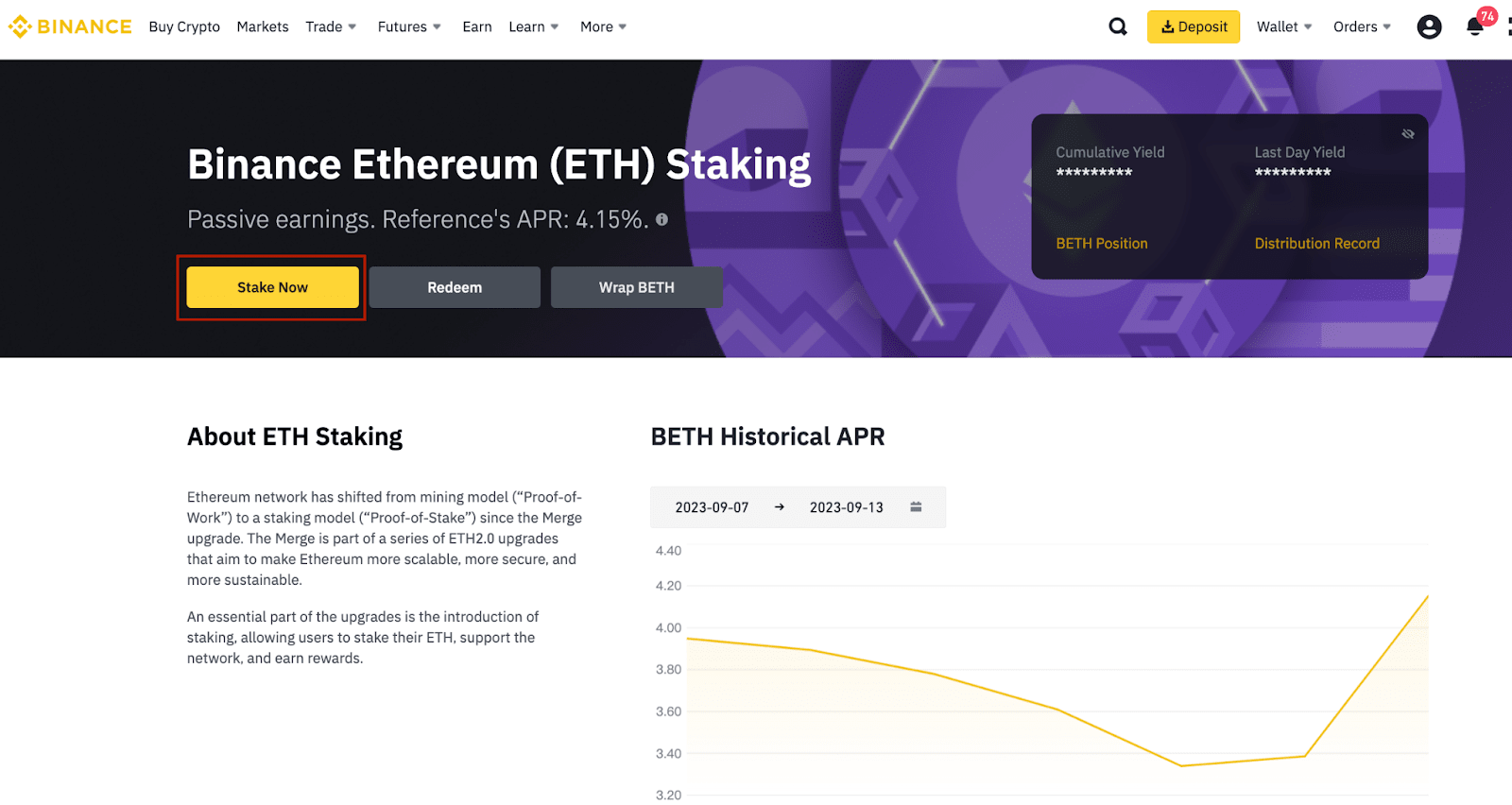Screen dimensions: 1512x805
Task: Click the APR info icon
Action: tap(662, 219)
